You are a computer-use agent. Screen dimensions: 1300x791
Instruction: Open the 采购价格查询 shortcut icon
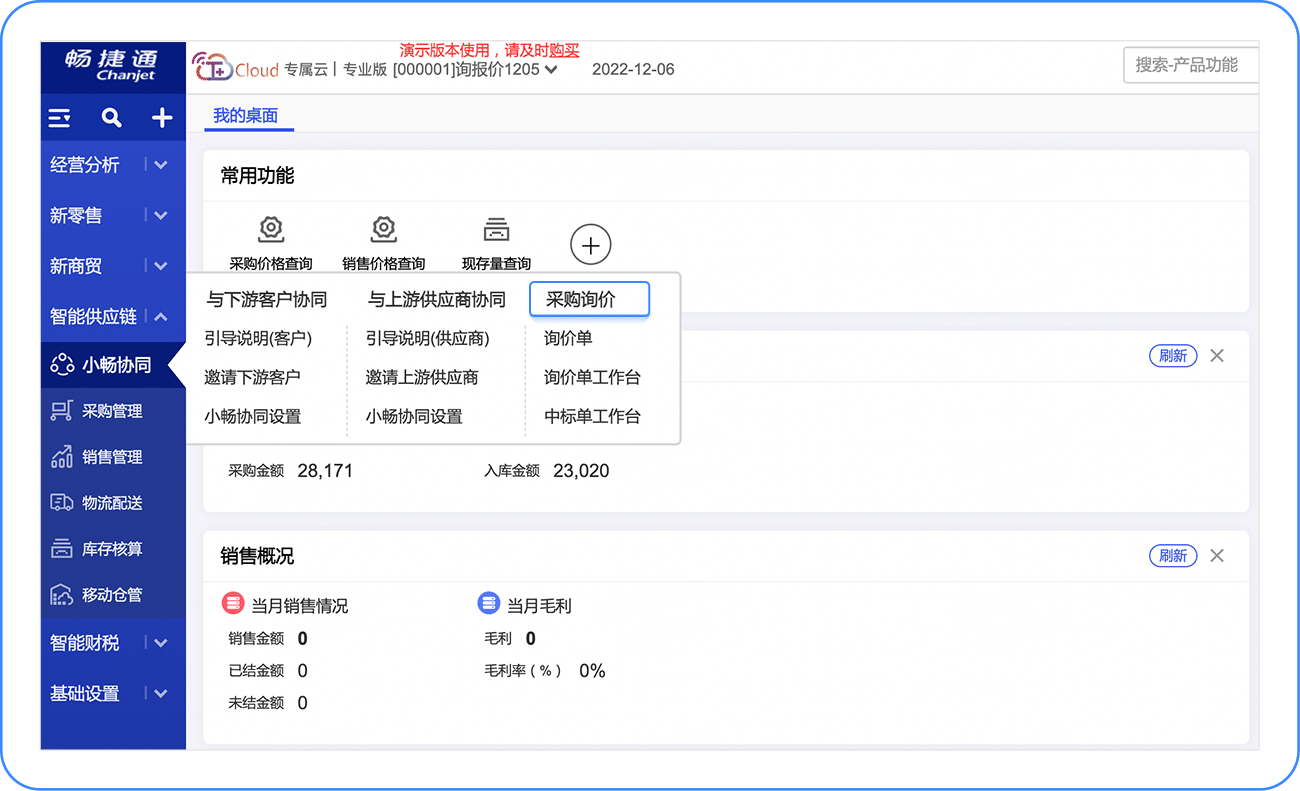pos(271,230)
